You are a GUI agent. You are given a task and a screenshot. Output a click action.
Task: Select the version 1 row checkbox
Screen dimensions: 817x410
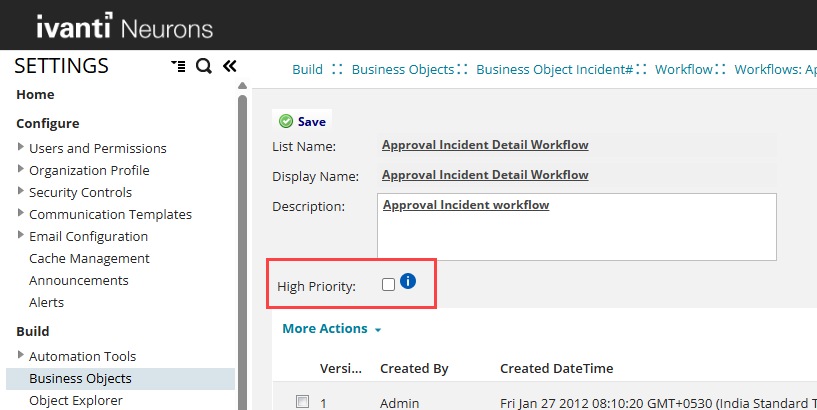tap(302, 402)
